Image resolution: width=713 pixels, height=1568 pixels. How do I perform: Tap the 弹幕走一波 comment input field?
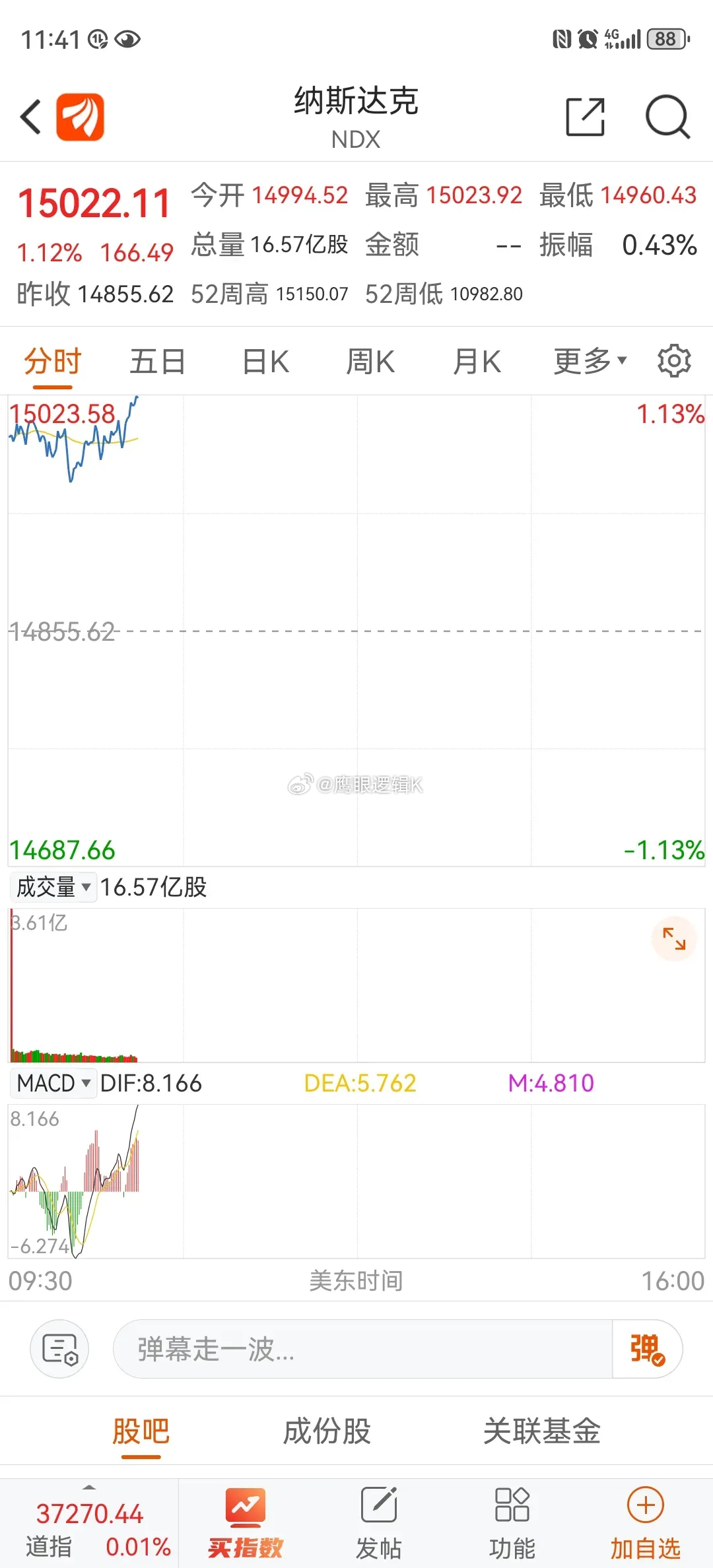pos(363,1349)
